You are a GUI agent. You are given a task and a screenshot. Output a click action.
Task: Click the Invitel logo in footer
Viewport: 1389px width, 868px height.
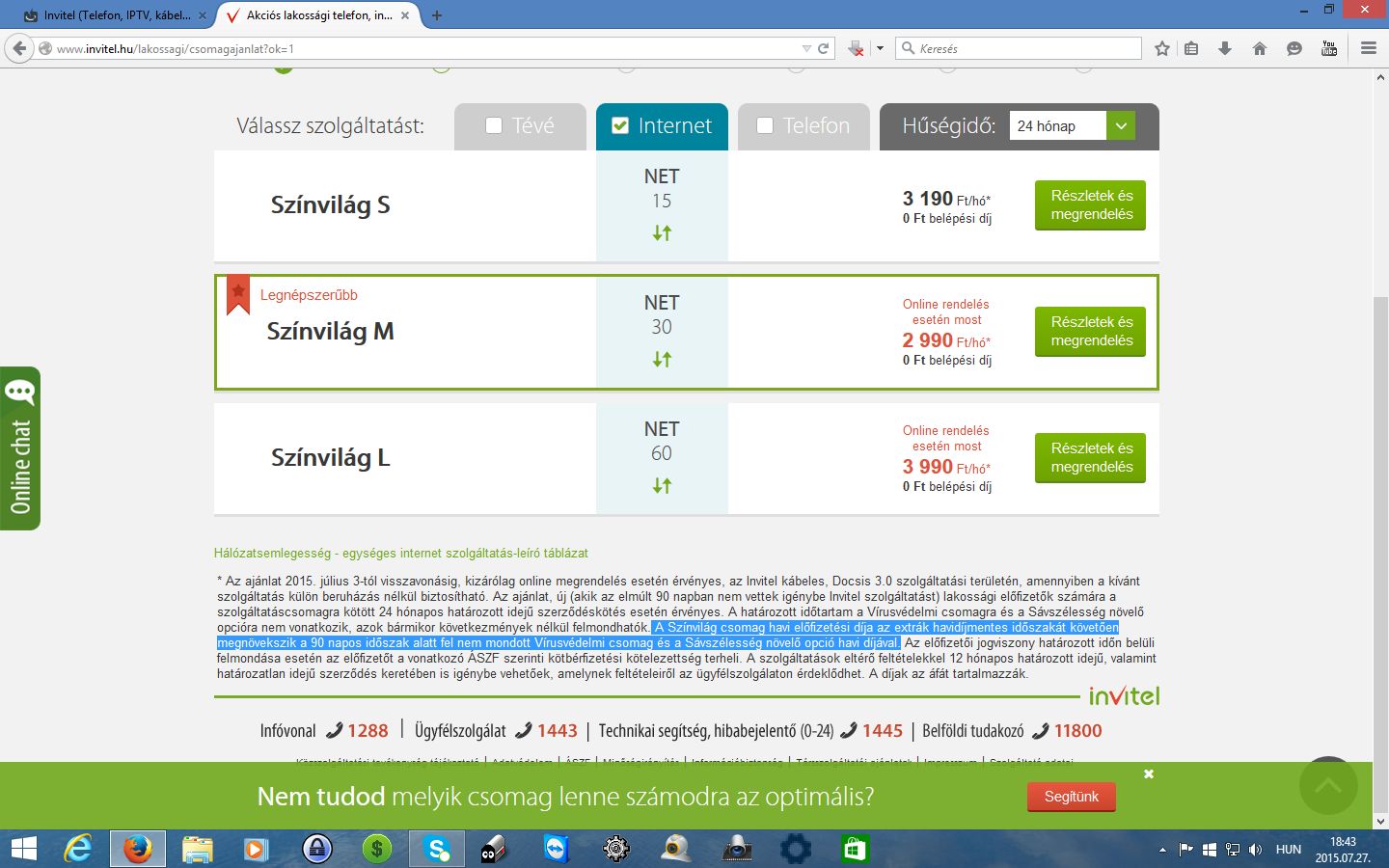pos(1124,695)
